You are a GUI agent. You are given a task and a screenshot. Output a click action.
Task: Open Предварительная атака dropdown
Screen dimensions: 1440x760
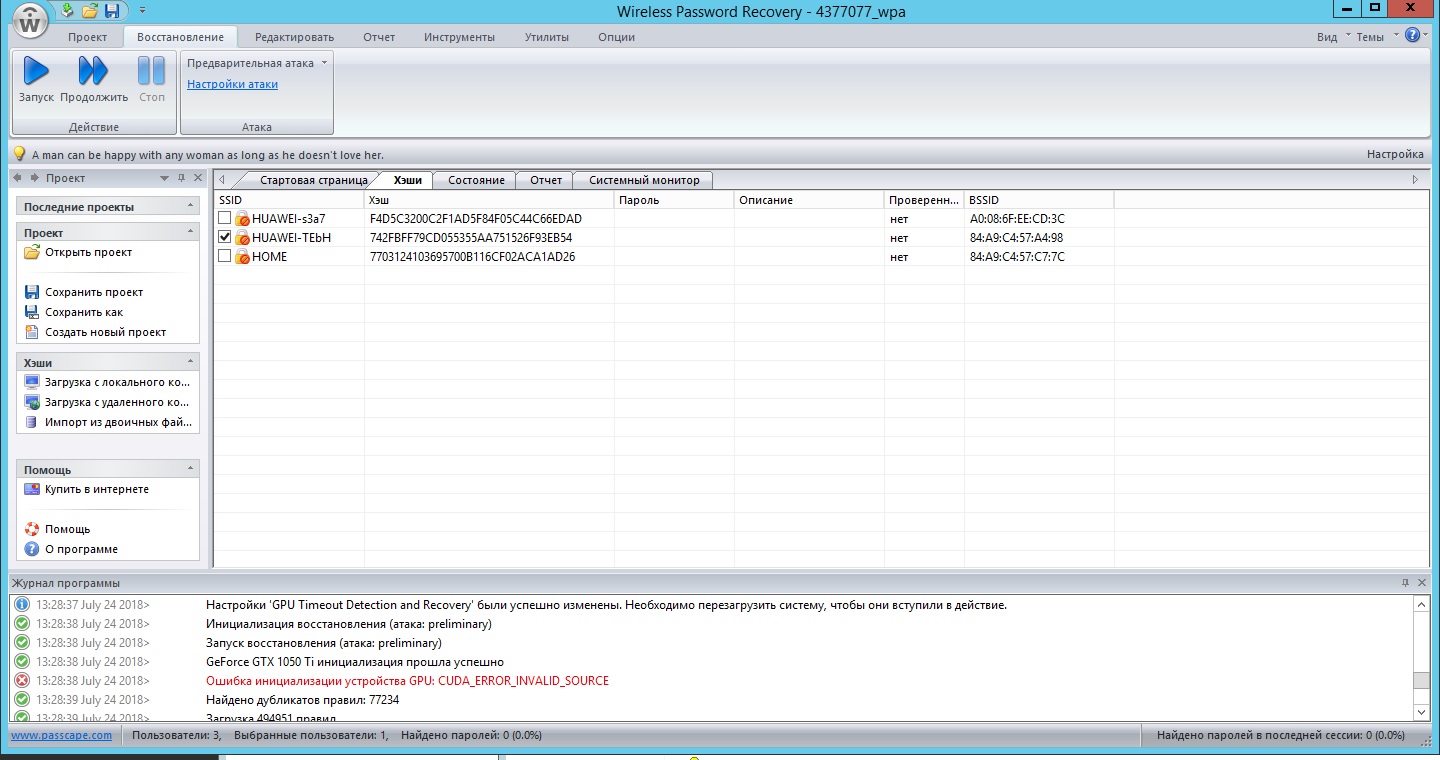pos(257,63)
